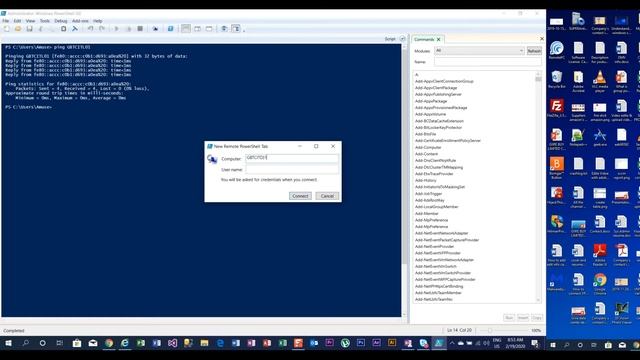
Task: Stop operation using the square stop icon
Action: tap(140, 29)
